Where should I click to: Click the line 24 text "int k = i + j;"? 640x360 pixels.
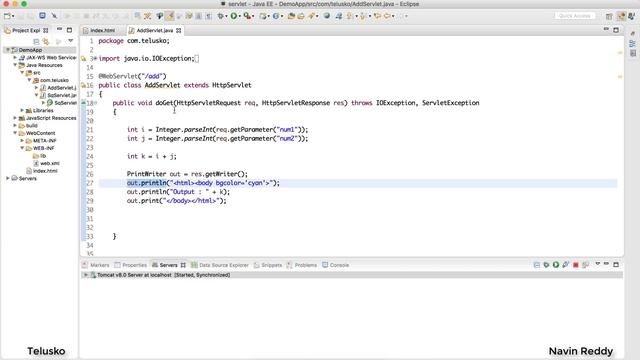(x=151, y=156)
